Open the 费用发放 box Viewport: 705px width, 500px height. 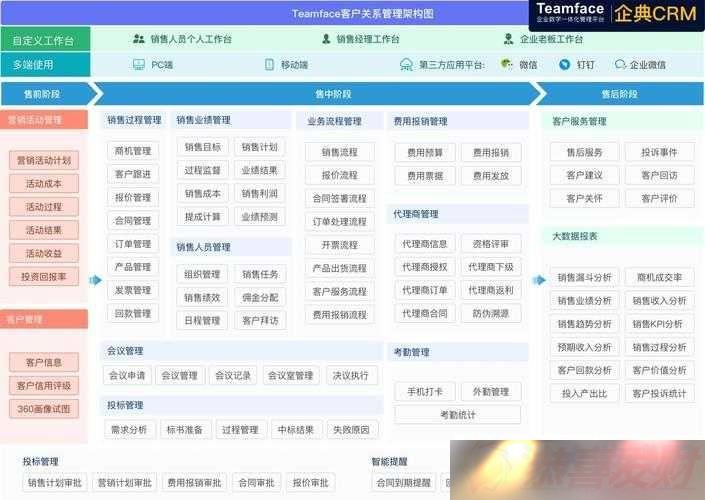coord(491,176)
